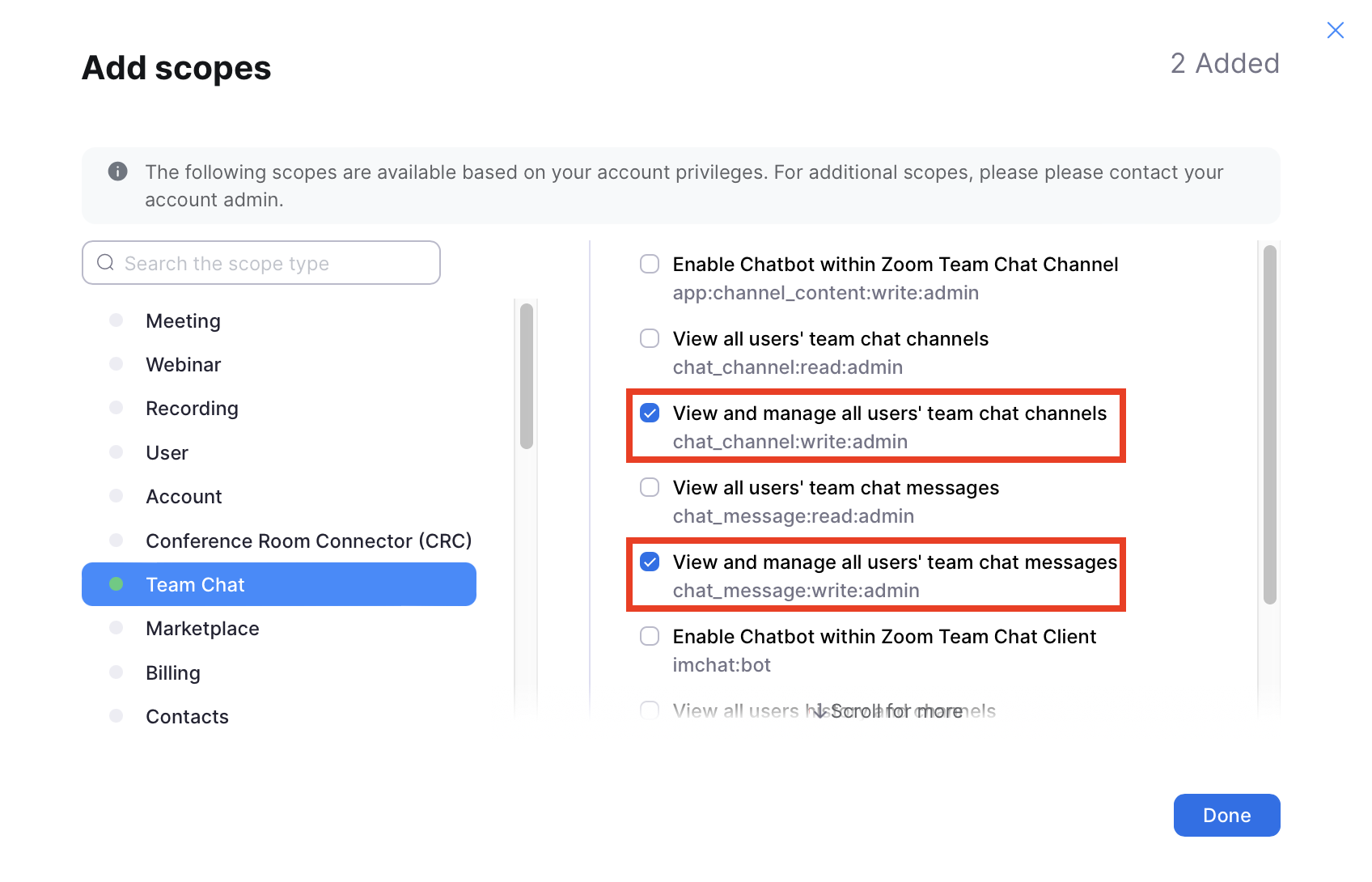Open the Marketplace scope category
The width and height of the screenshot is (1372, 882).
[x=202, y=629]
